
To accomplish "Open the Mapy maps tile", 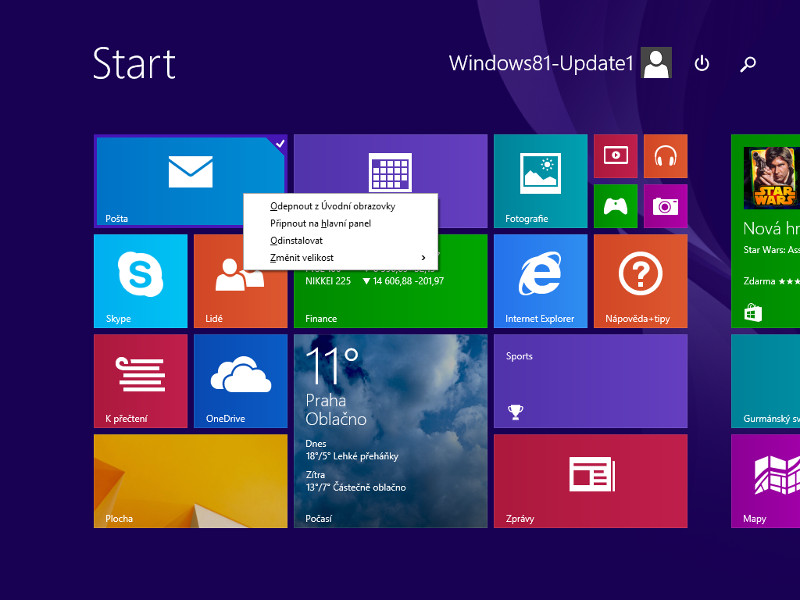I will (765, 481).
